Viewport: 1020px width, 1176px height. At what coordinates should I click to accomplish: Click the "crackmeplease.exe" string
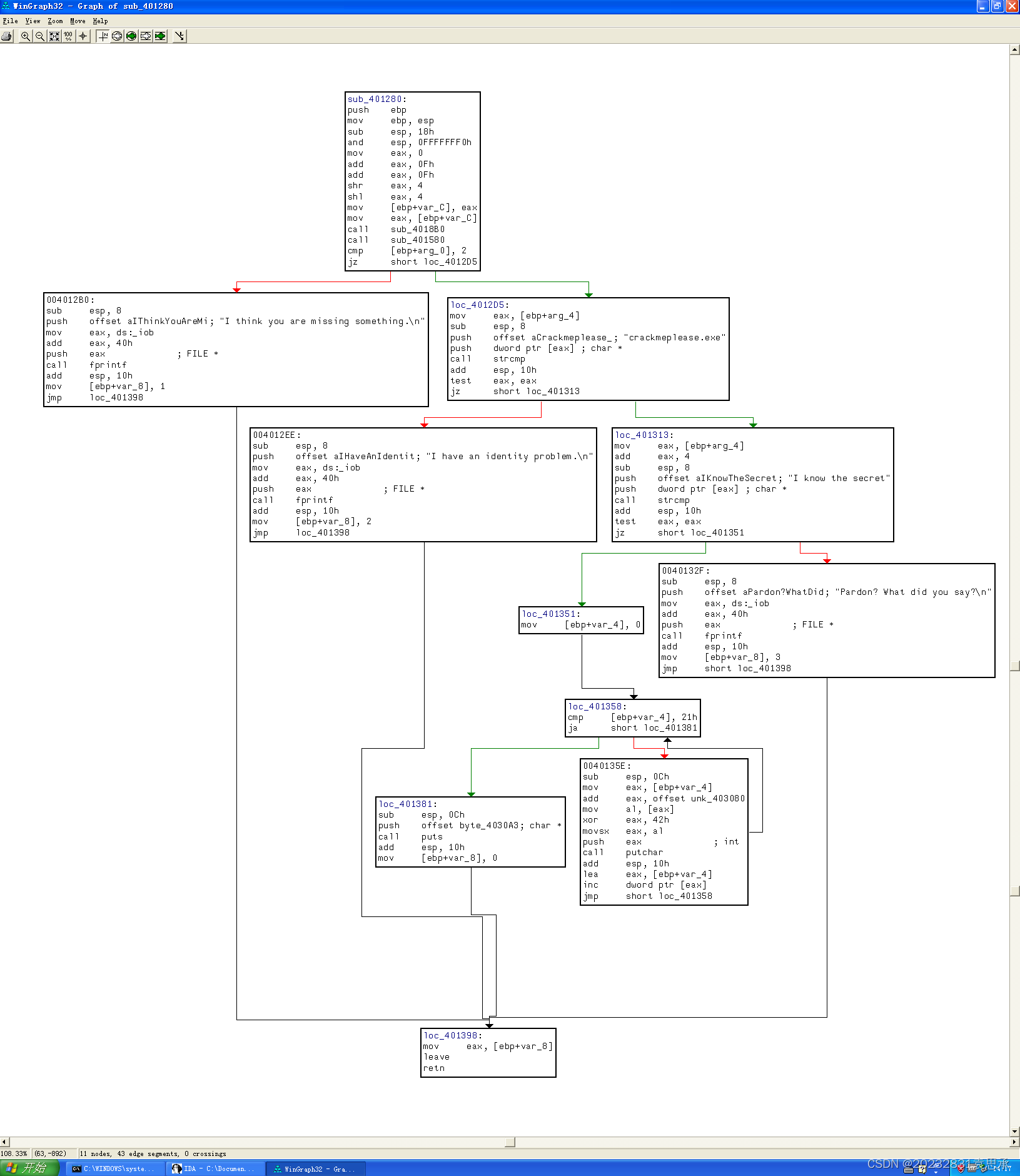675,337
